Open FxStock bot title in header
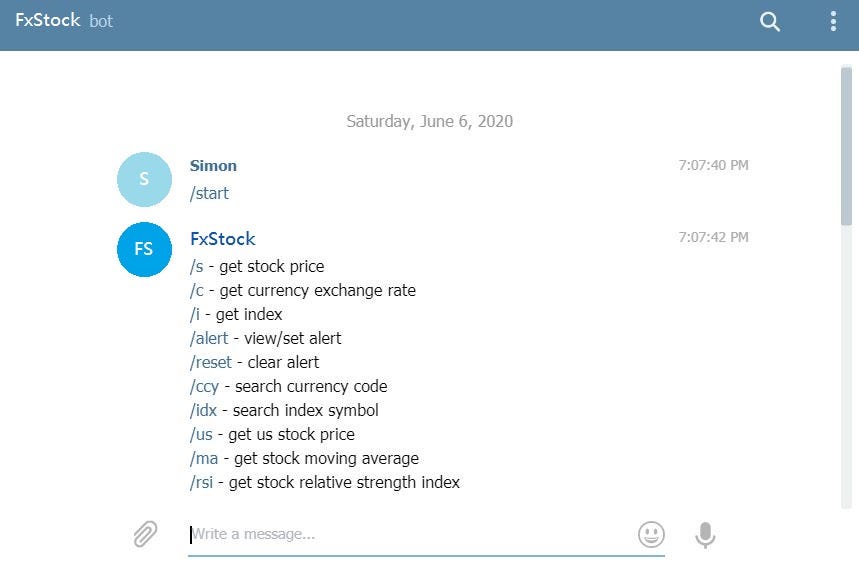The height and width of the screenshot is (568, 859). tap(64, 21)
